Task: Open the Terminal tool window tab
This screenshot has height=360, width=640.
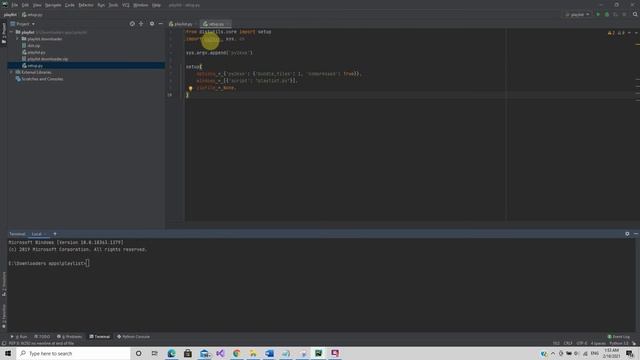Action: tap(100, 337)
